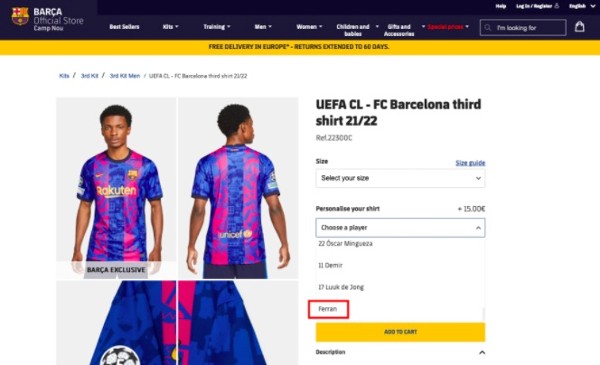The width and height of the screenshot is (600, 365).
Task: Select Ferran from the player list
Action: 328,309
